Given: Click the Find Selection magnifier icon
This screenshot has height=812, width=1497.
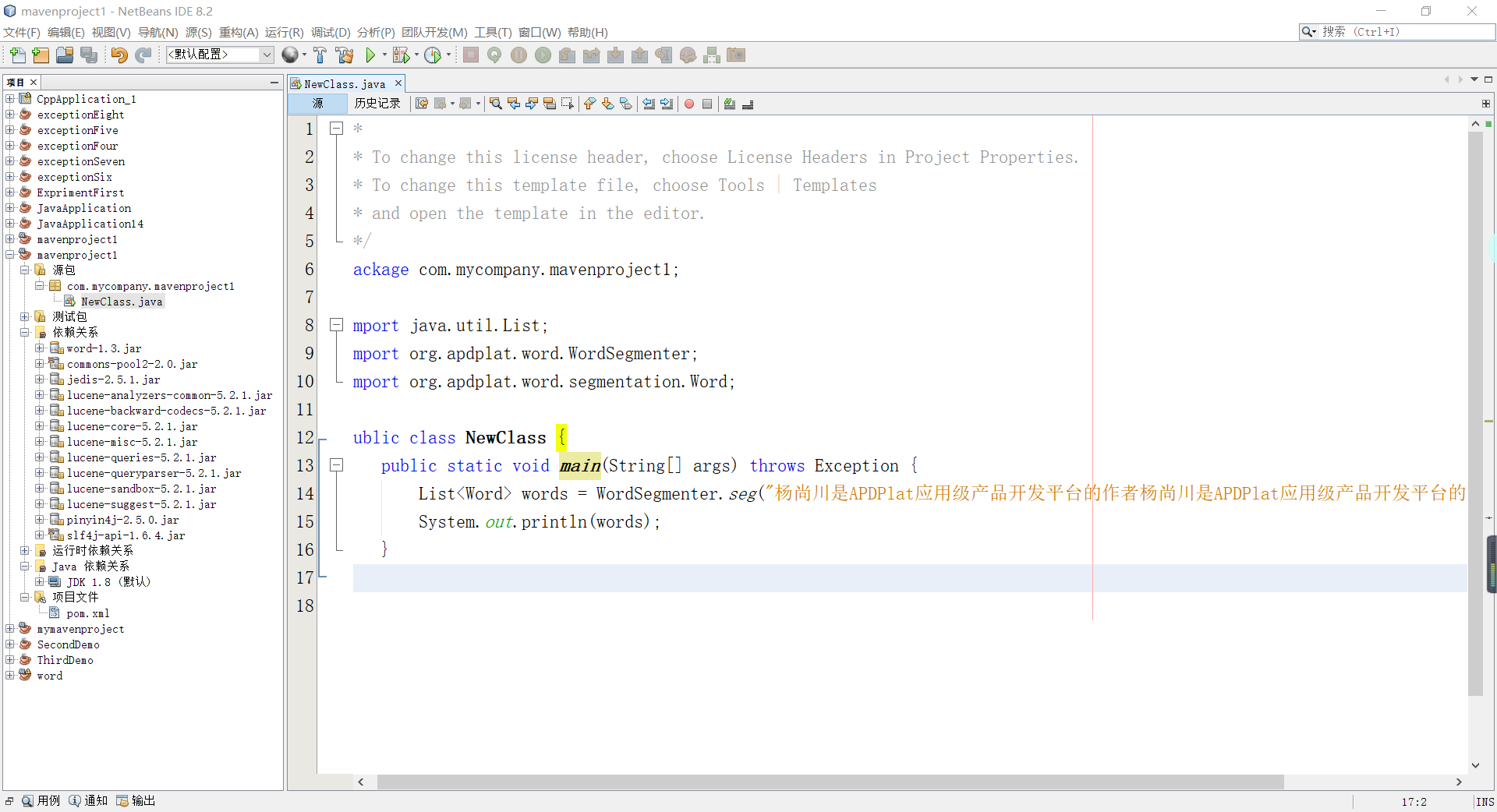Looking at the screenshot, I should (496, 104).
